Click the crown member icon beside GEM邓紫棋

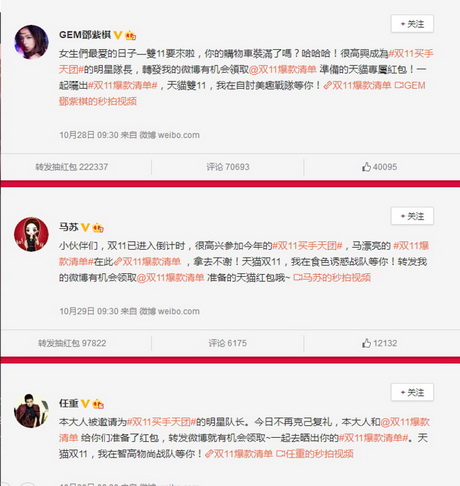click(130, 35)
